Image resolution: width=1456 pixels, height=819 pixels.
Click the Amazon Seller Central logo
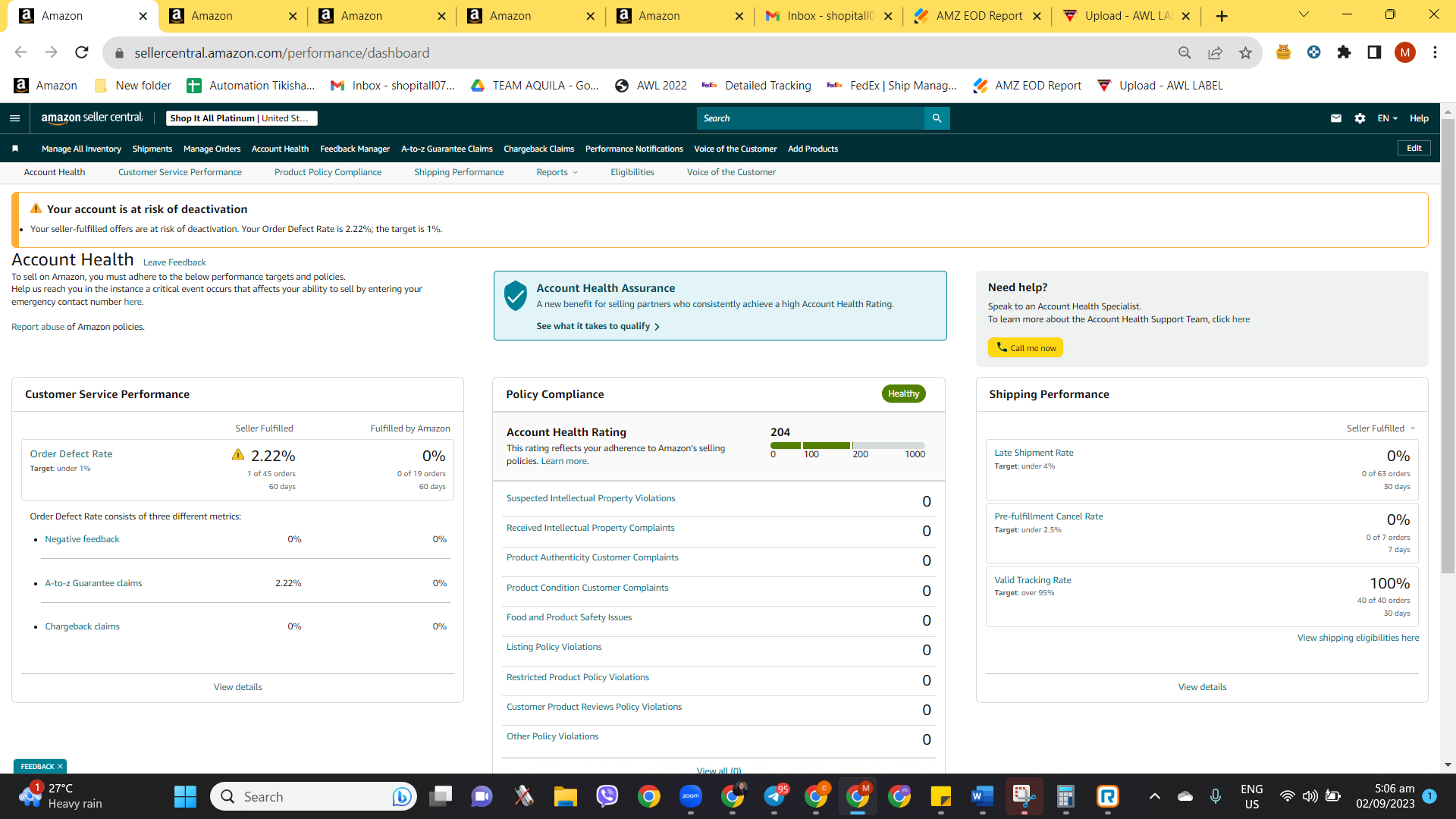tap(92, 118)
